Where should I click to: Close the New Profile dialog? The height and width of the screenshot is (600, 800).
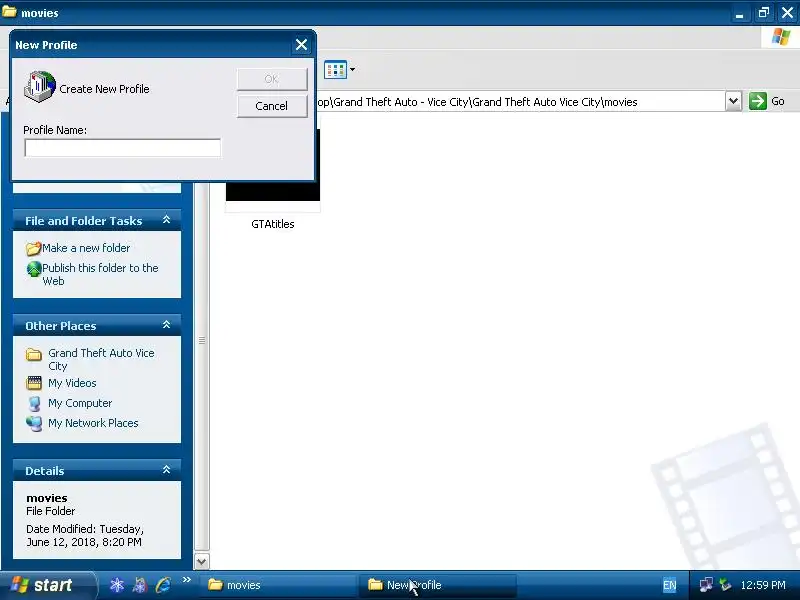tap(301, 45)
